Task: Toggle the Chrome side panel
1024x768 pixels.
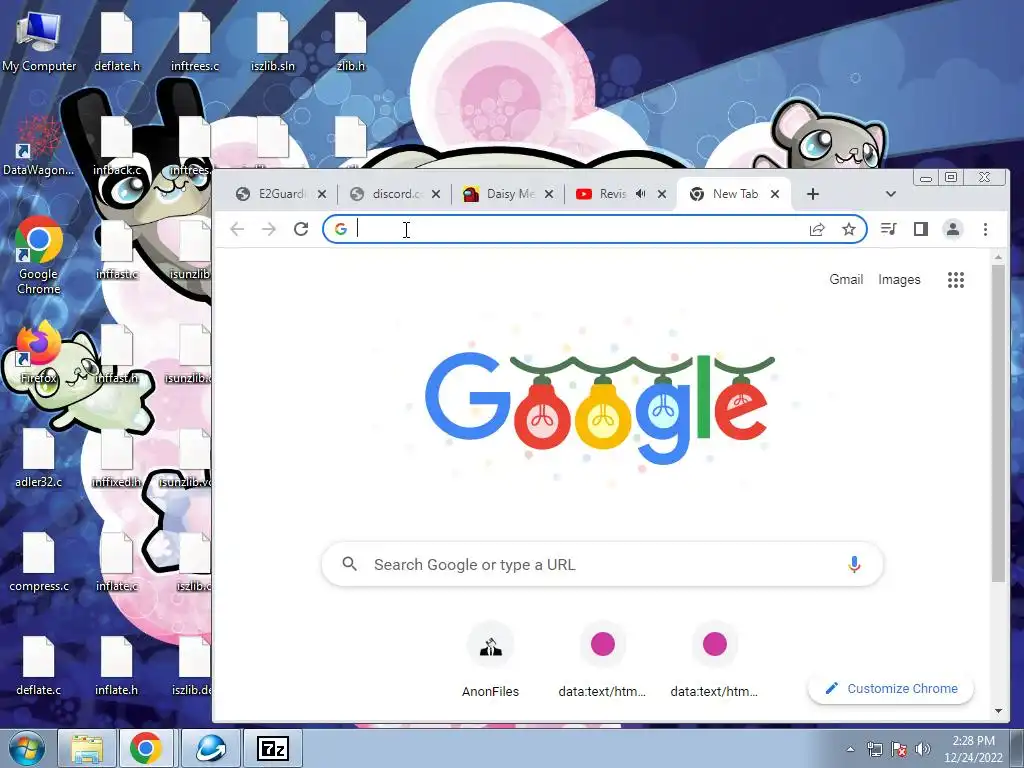Action: (921, 229)
